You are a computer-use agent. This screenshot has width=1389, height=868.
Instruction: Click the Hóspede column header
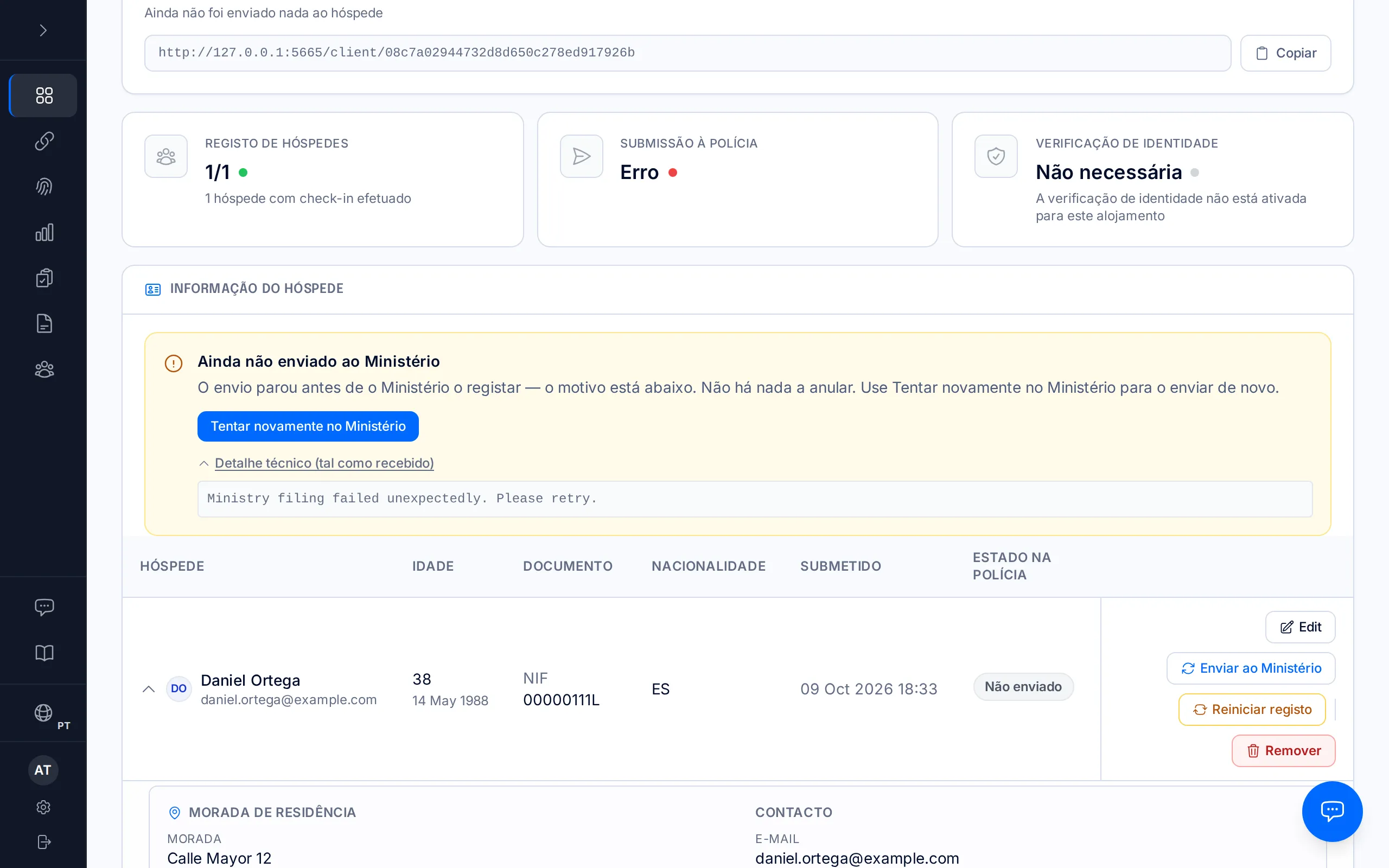point(172,566)
